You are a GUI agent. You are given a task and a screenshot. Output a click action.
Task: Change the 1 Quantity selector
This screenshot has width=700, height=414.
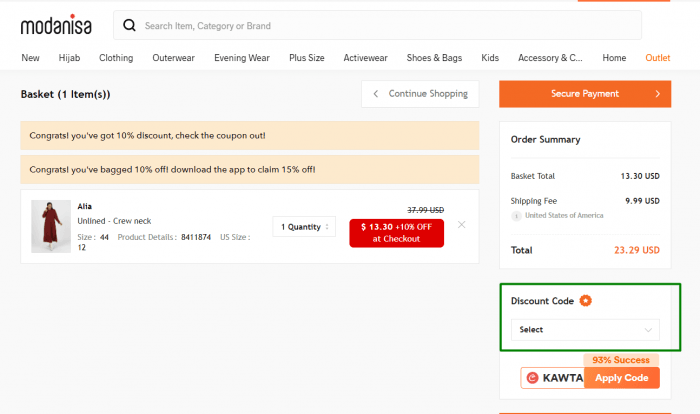point(304,227)
